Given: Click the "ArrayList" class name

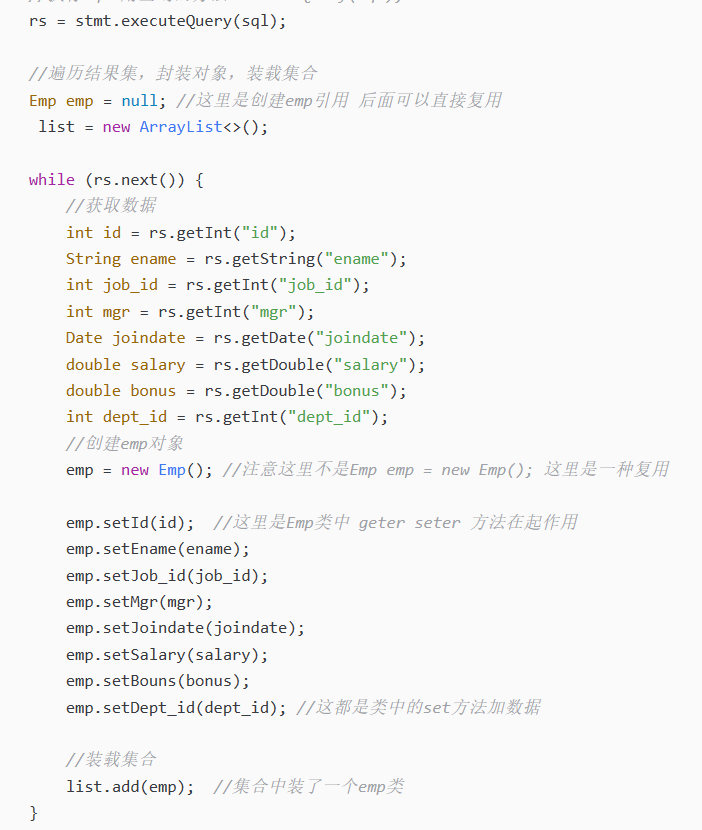Looking at the screenshot, I should point(181,127).
